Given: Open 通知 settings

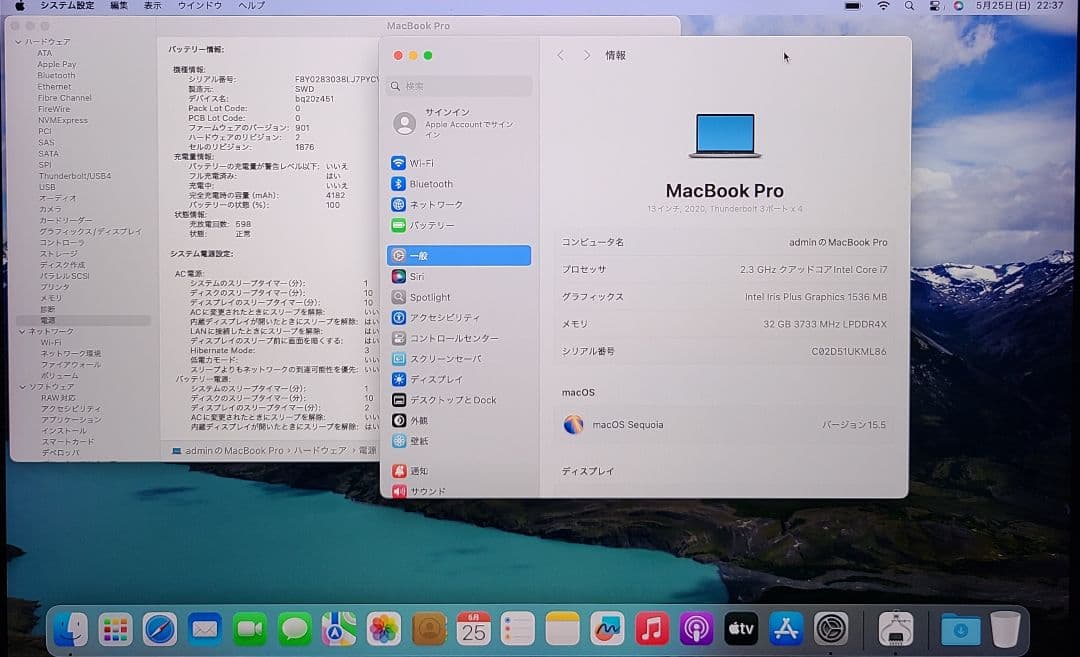Looking at the screenshot, I should 459,471.
